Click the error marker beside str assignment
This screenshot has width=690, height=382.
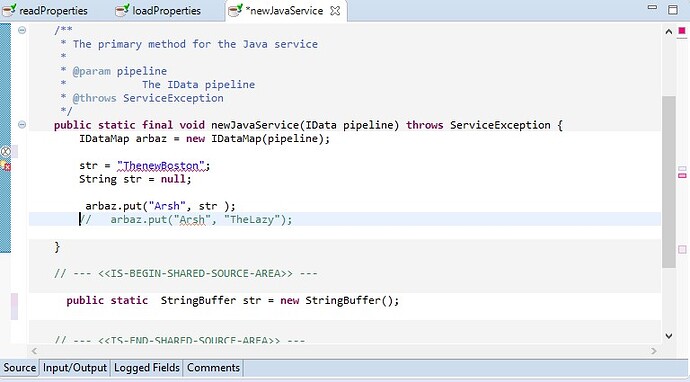pyautogui.click(x=6, y=166)
